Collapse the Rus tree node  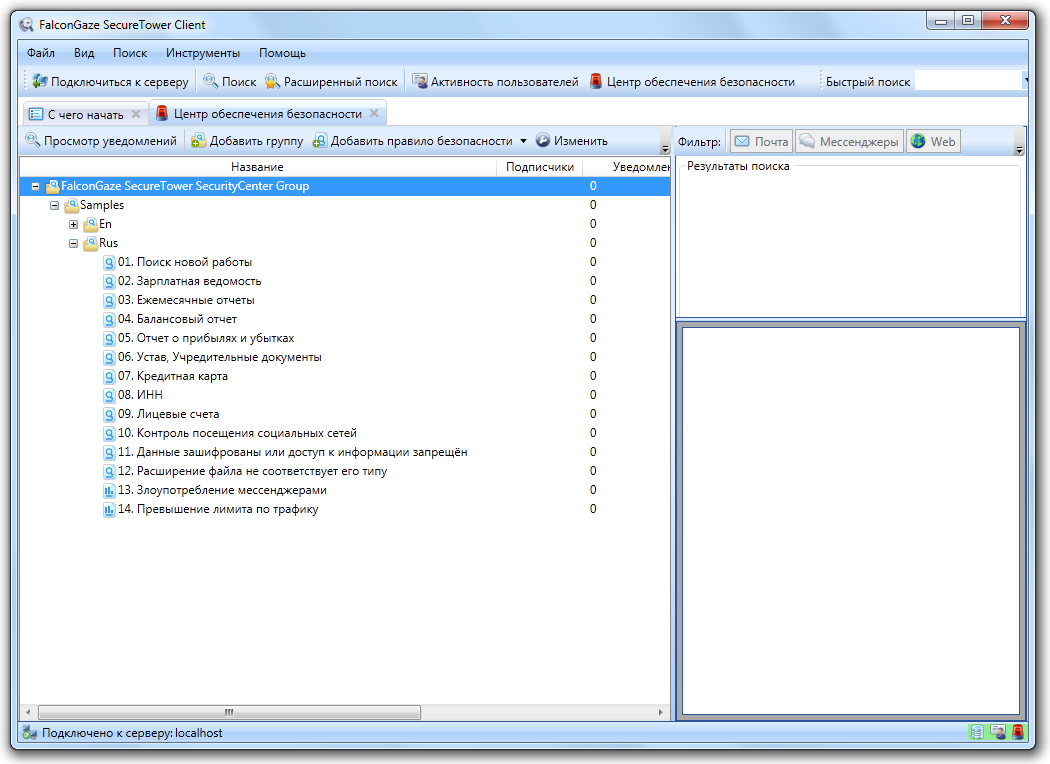pyautogui.click(x=73, y=244)
